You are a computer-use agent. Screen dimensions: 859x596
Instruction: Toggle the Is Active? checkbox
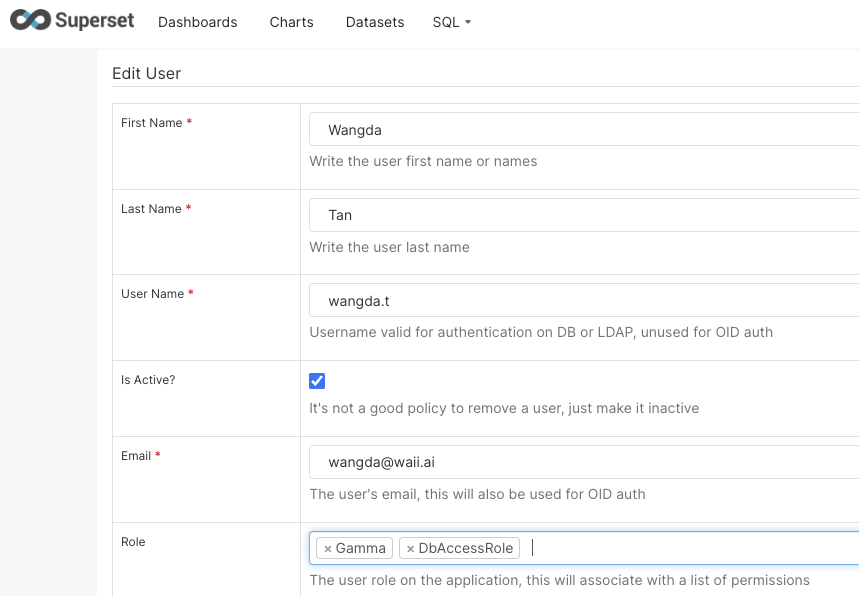click(x=316, y=381)
